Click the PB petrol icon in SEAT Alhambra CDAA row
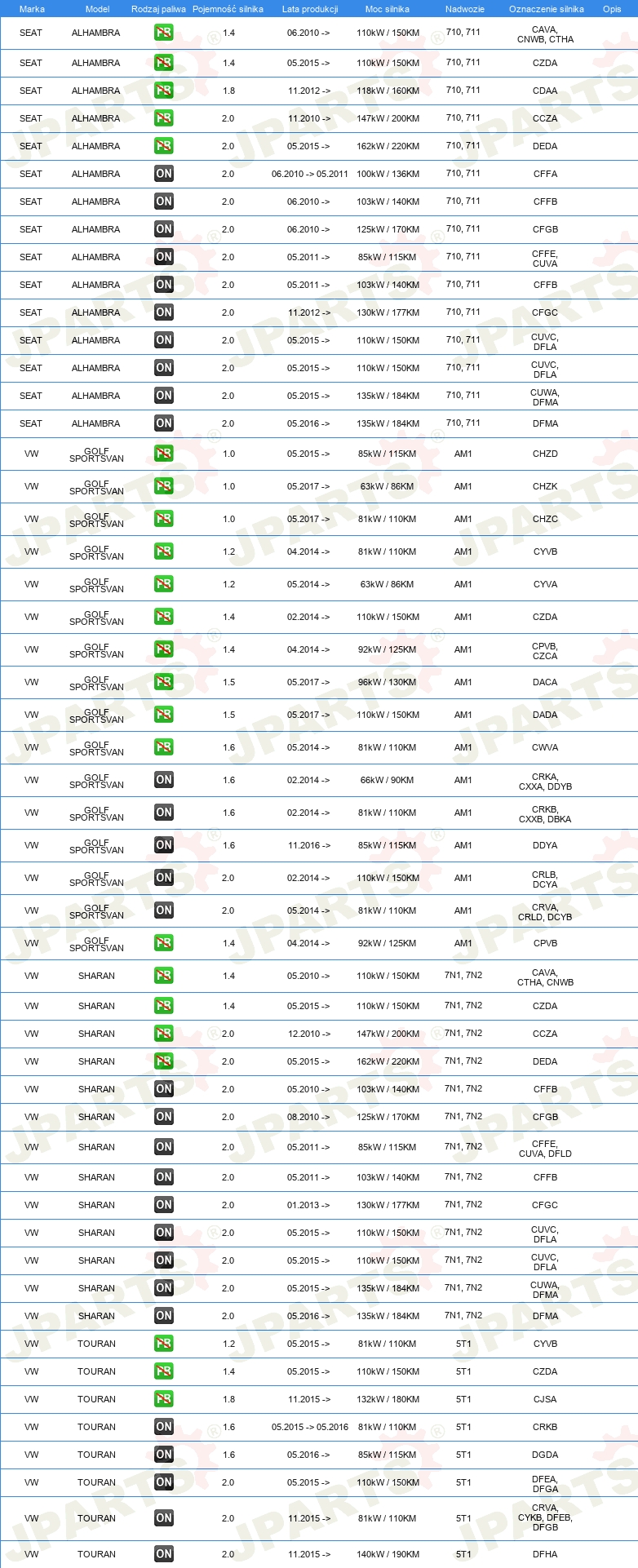 point(164,91)
